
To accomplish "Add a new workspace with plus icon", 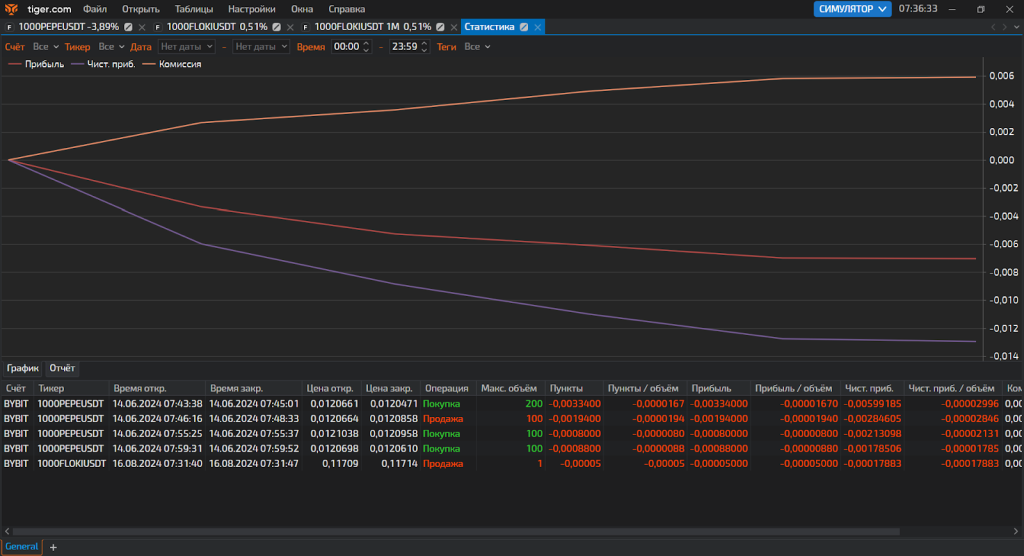I will click(x=54, y=547).
